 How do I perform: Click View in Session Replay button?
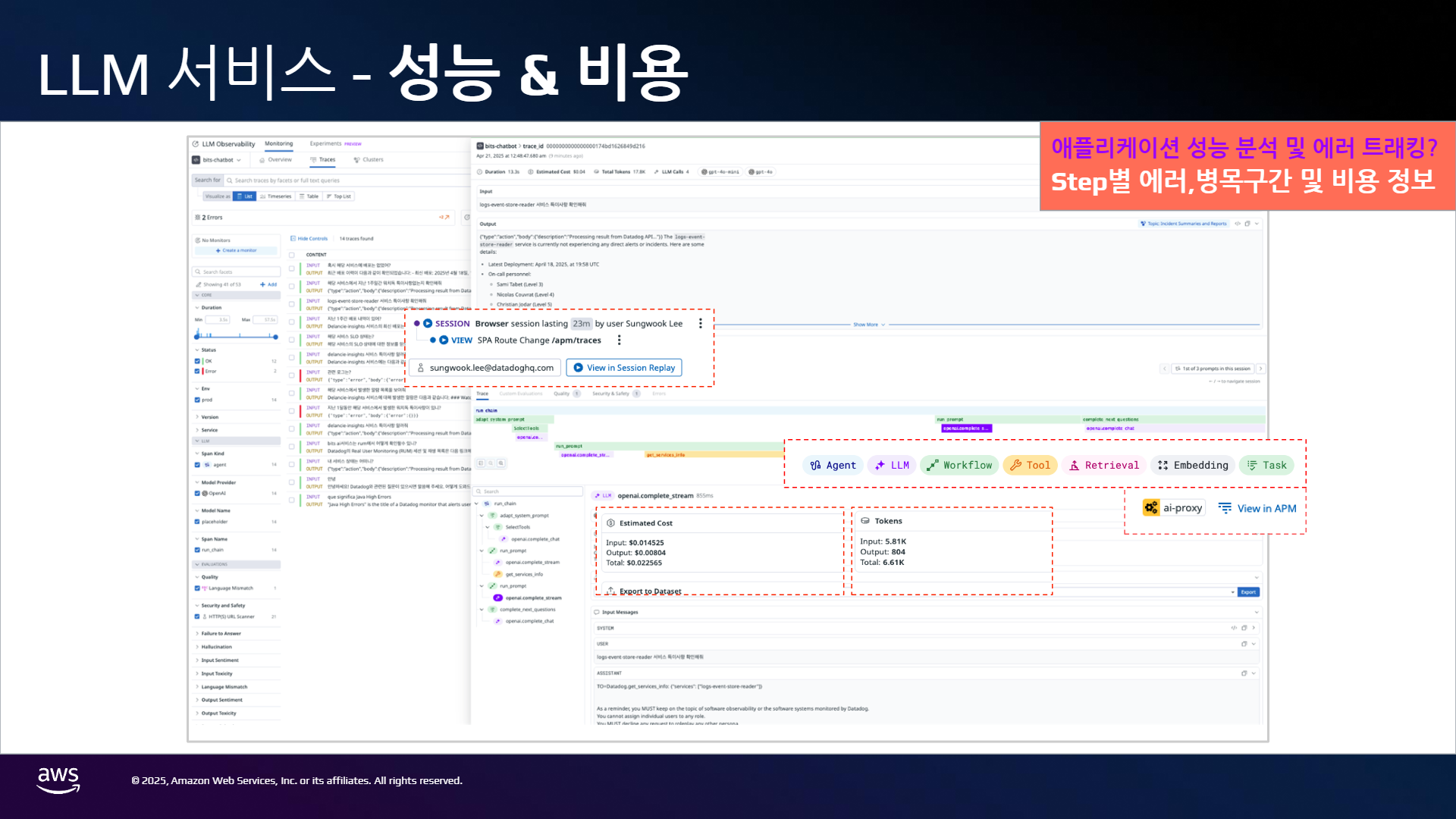624,368
